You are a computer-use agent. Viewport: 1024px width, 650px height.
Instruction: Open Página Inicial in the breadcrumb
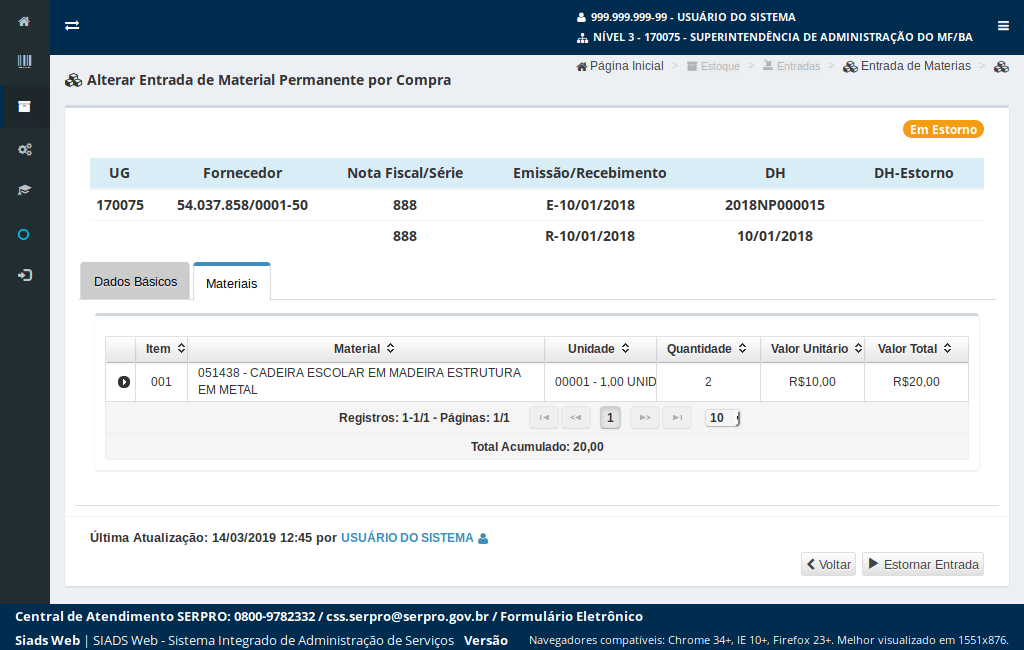pyautogui.click(x=620, y=66)
